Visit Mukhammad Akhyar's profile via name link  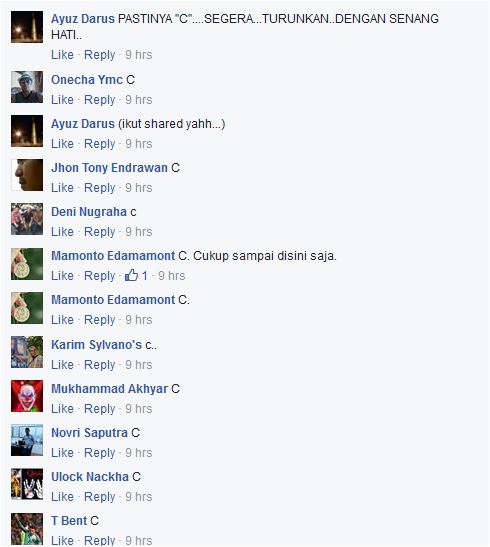(110, 389)
